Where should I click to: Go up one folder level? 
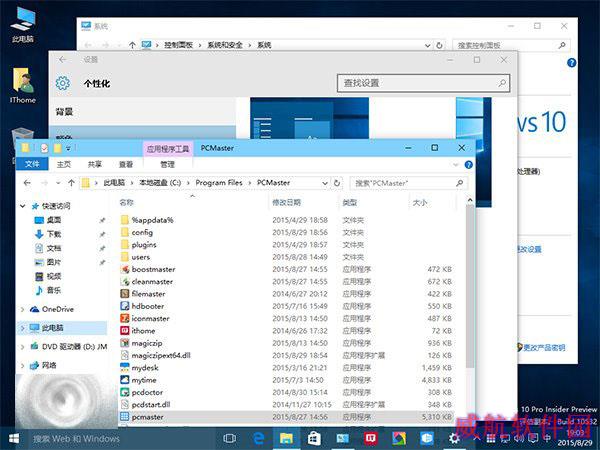click(71, 183)
